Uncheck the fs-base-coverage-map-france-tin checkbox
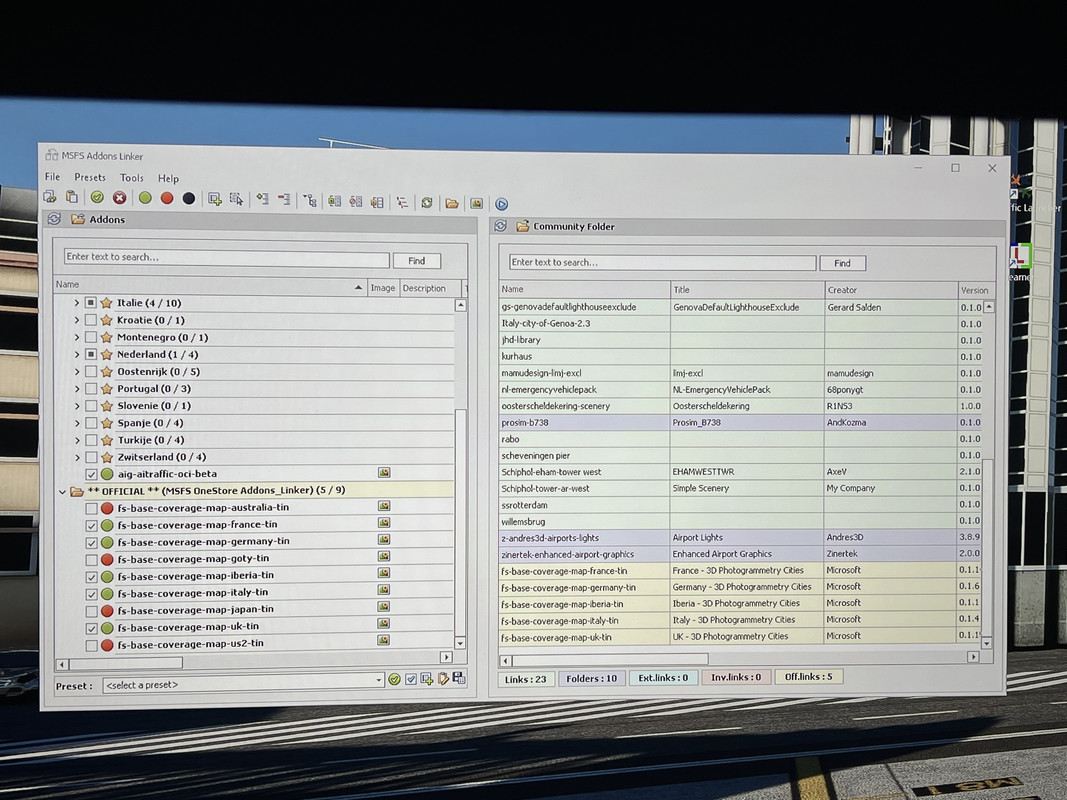Image resolution: width=1067 pixels, height=800 pixels. [91, 525]
